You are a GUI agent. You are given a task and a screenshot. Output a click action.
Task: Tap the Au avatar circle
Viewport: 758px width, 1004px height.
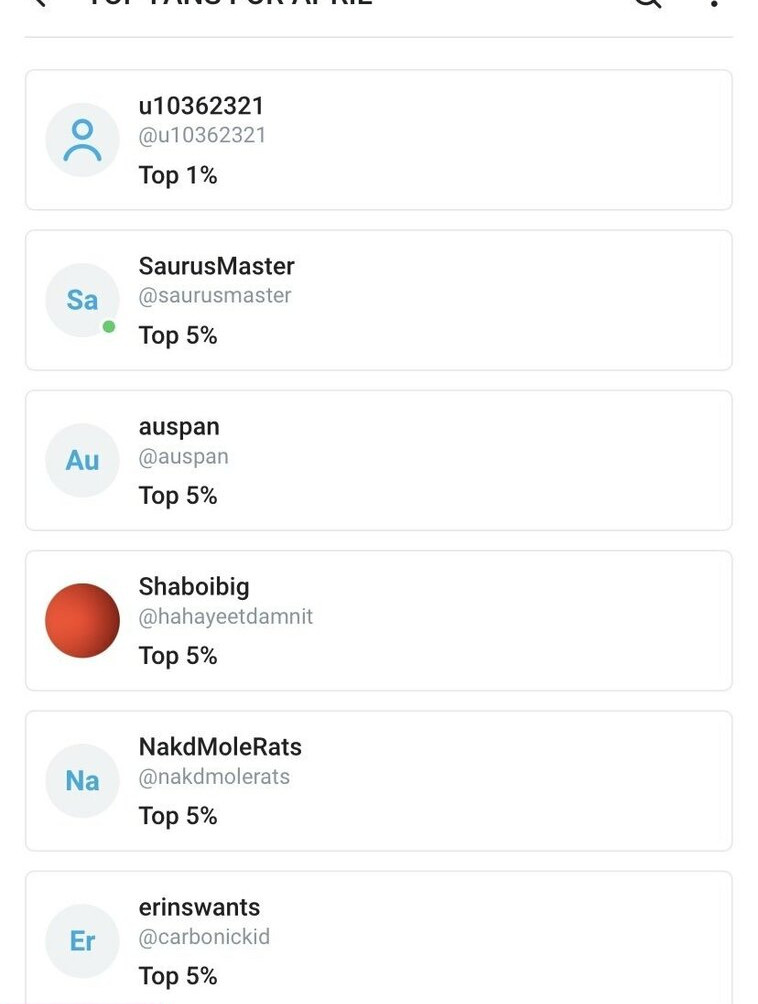click(x=82, y=460)
